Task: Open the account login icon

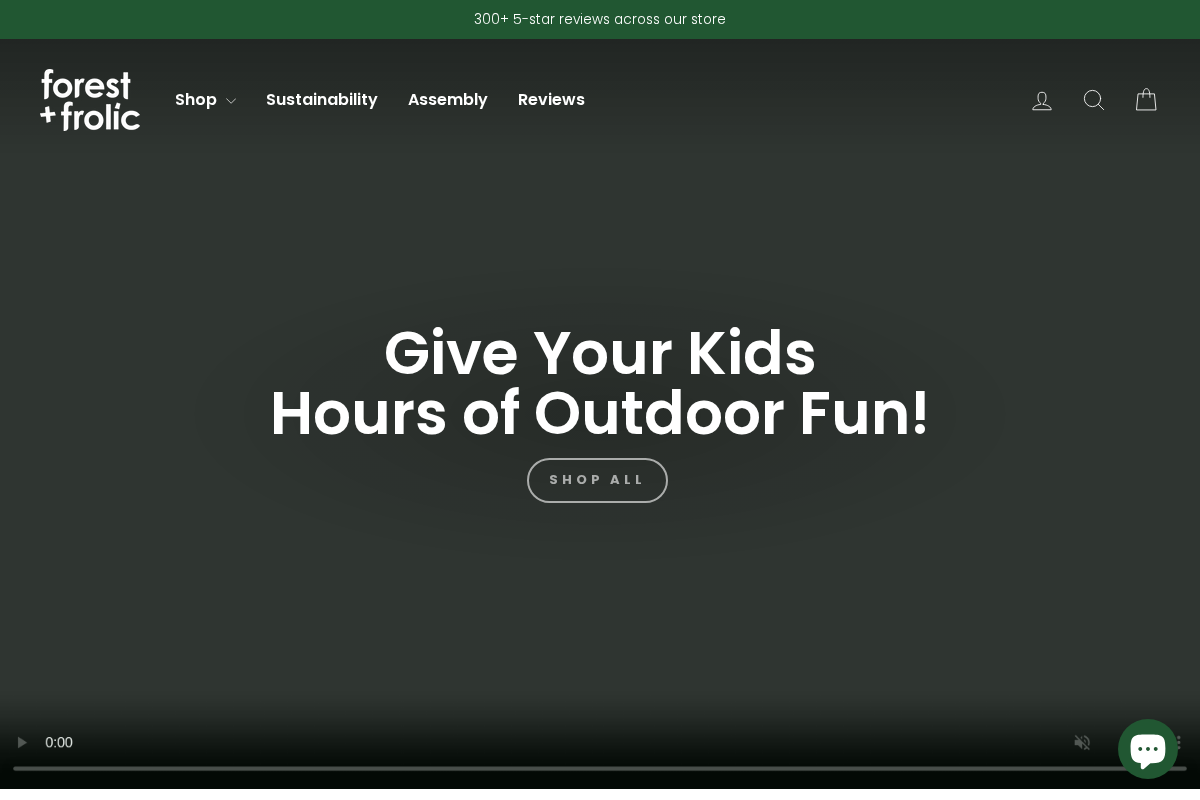Action: click(1042, 100)
